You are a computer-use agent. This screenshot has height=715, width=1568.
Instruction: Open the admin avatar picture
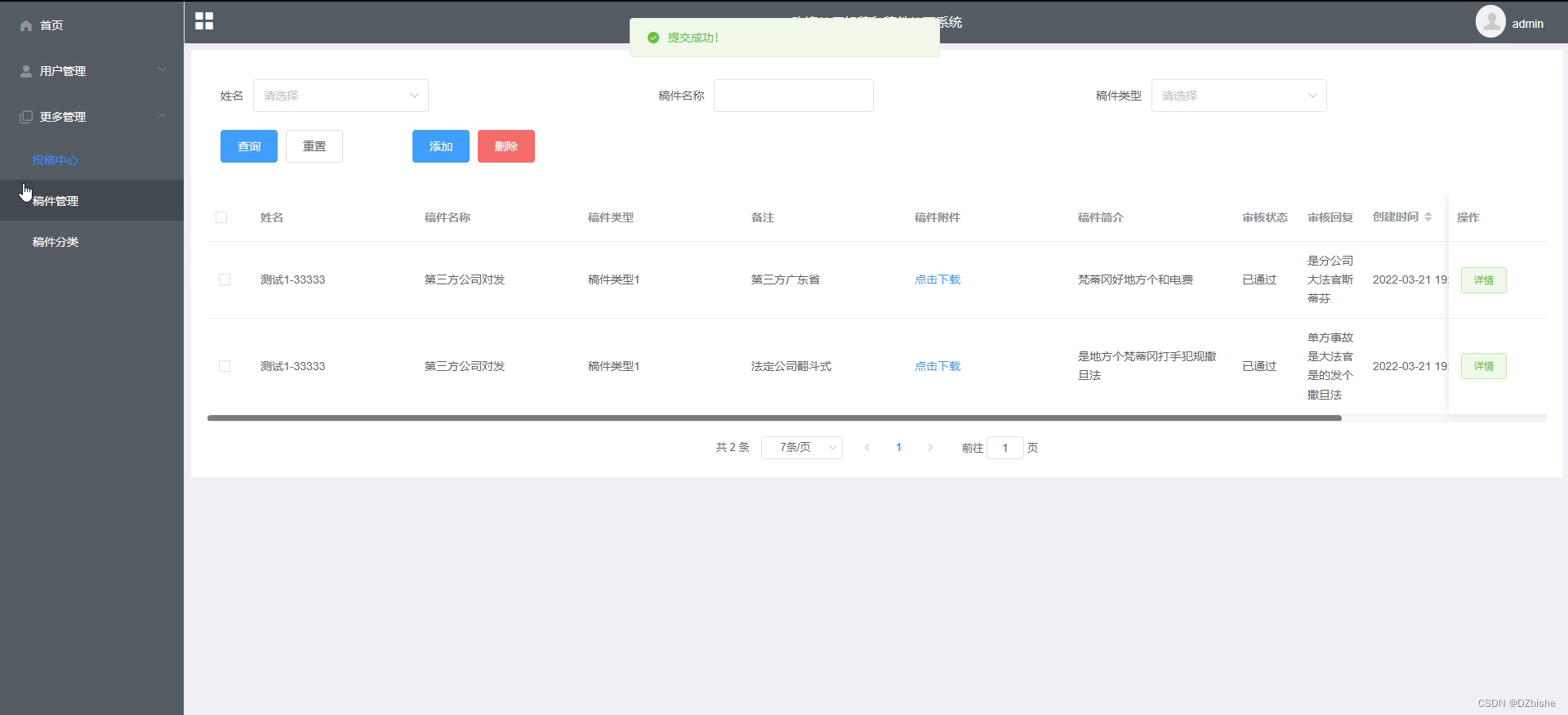[1490, 21]
